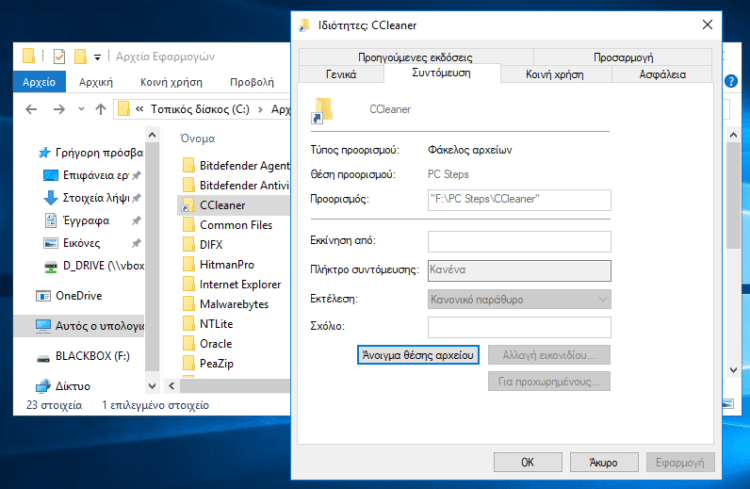
Task: Select the Bitdefender Agent folder icon
Action: coord(189,166)
